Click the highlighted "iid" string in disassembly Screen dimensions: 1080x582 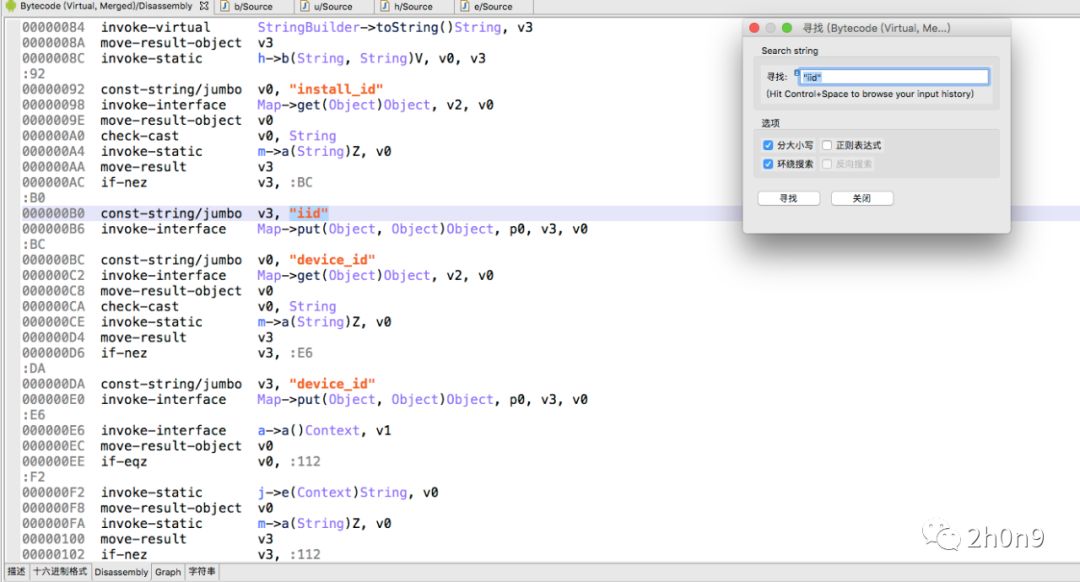tap(309, 214)
